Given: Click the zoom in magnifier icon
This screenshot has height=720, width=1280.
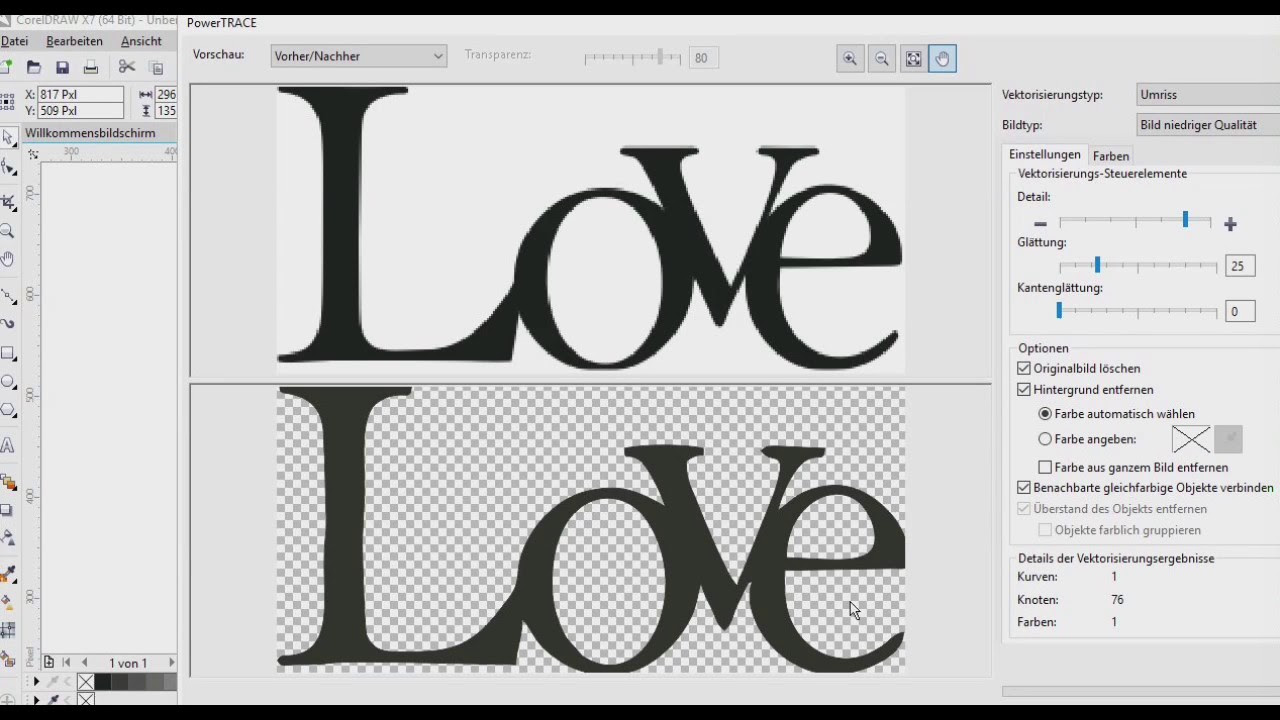Looking at the screenshot, I should tap(850, 59).
